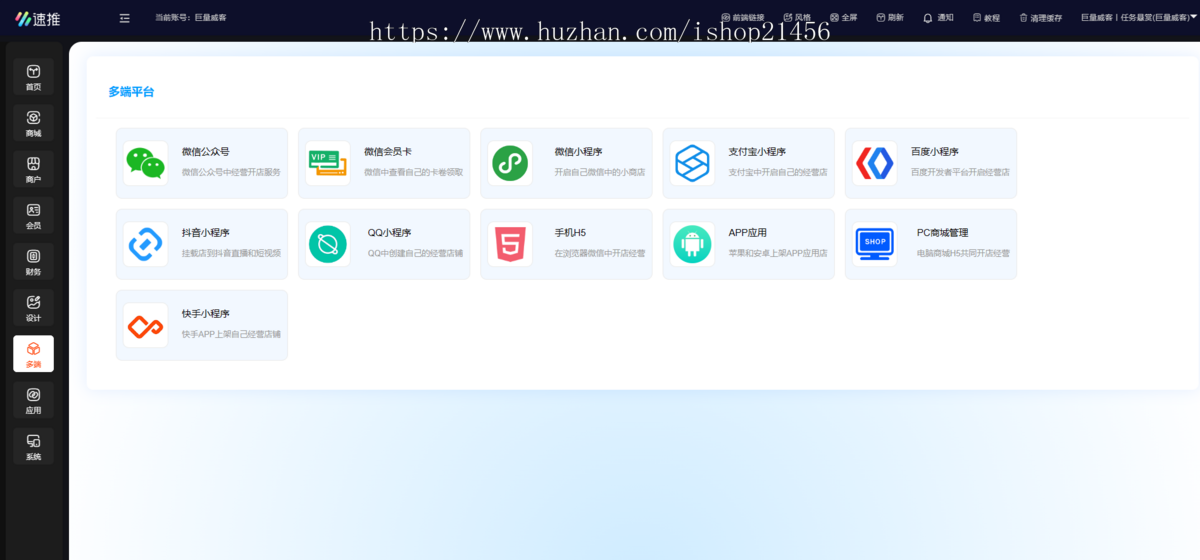
Task: Click the 当前账号：巨量威客 text
Action: pos(190,18)
